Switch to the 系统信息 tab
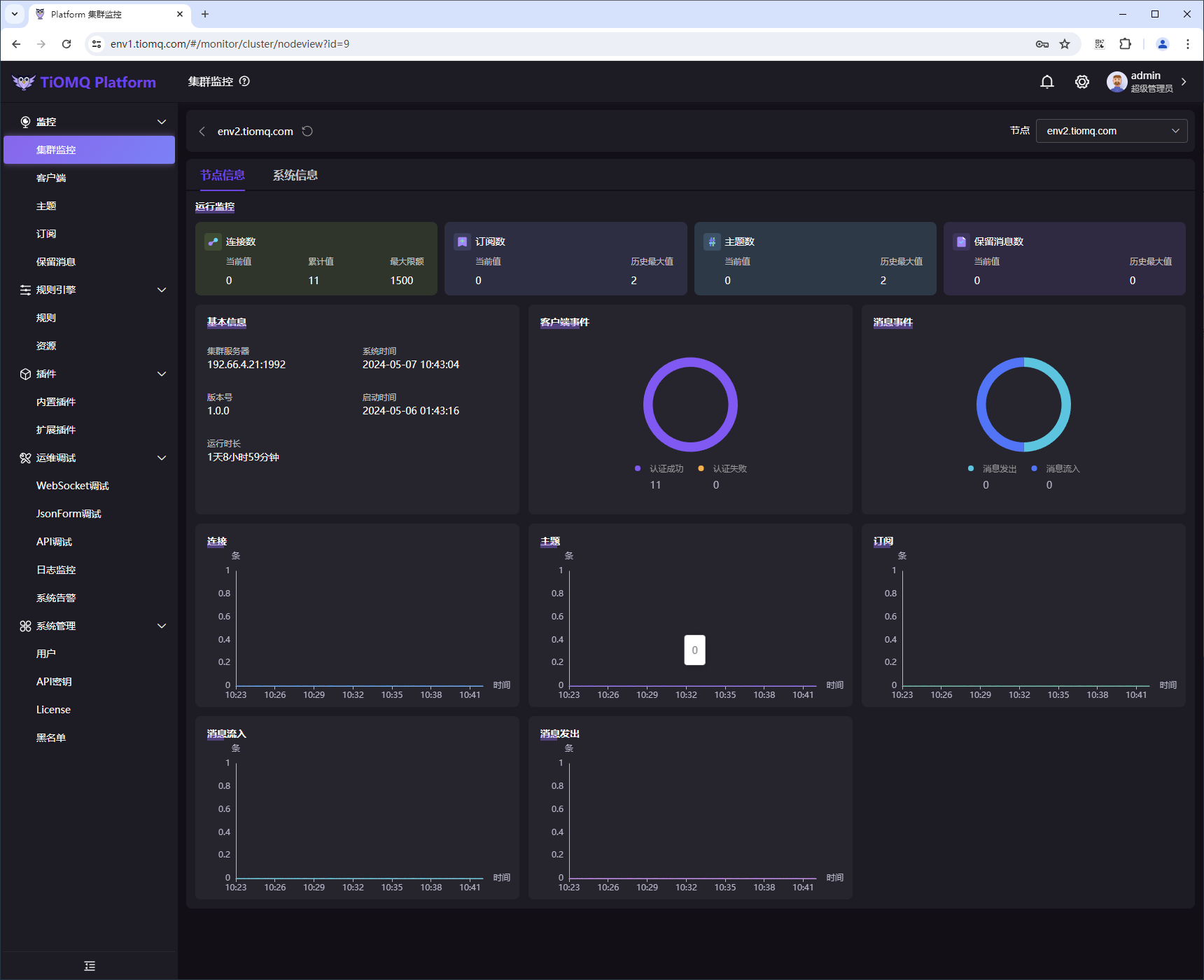 [x=295, y=175]
